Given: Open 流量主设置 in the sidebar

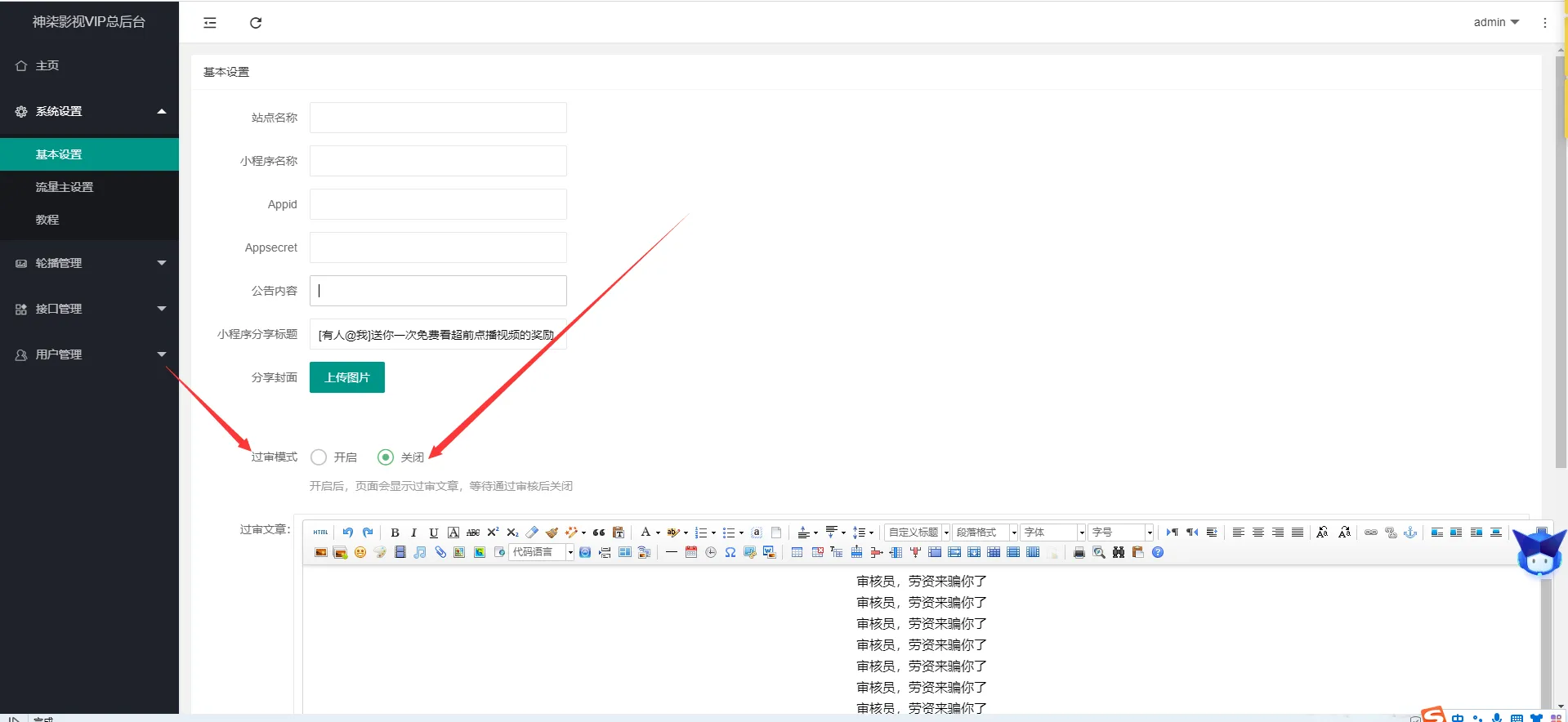Looking at the screenshot, I should tap(65, 187).
